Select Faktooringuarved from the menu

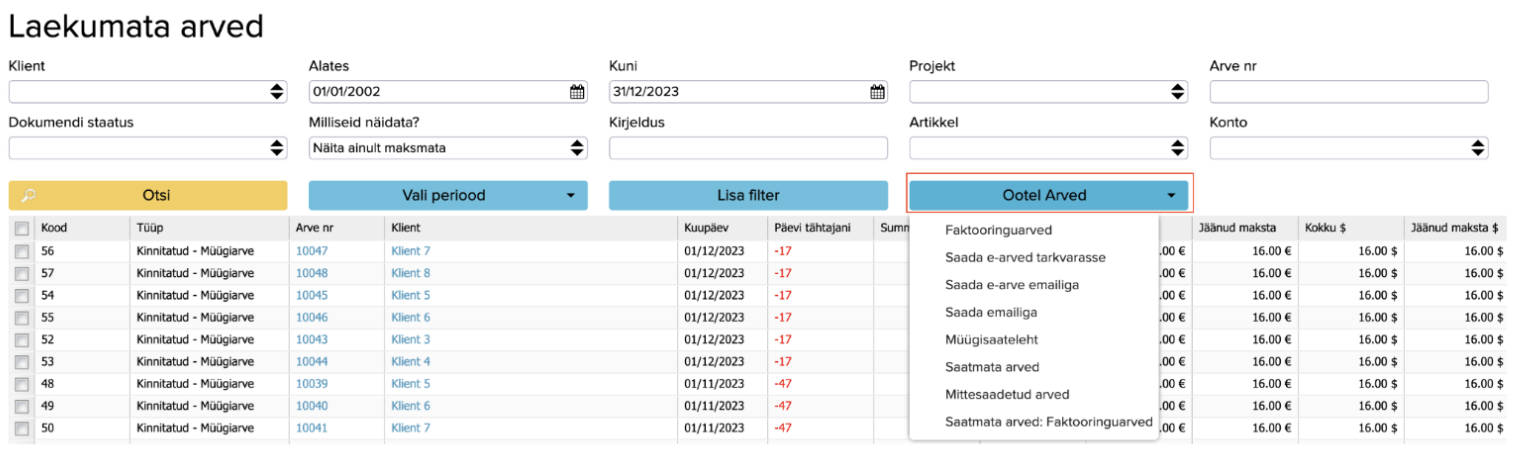tap(998, 230)
